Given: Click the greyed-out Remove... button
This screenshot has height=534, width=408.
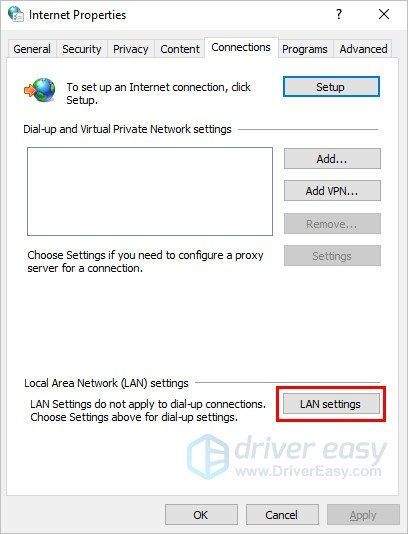Looking at the screenshot, I should pyautogui.click(x=332, y=224).
